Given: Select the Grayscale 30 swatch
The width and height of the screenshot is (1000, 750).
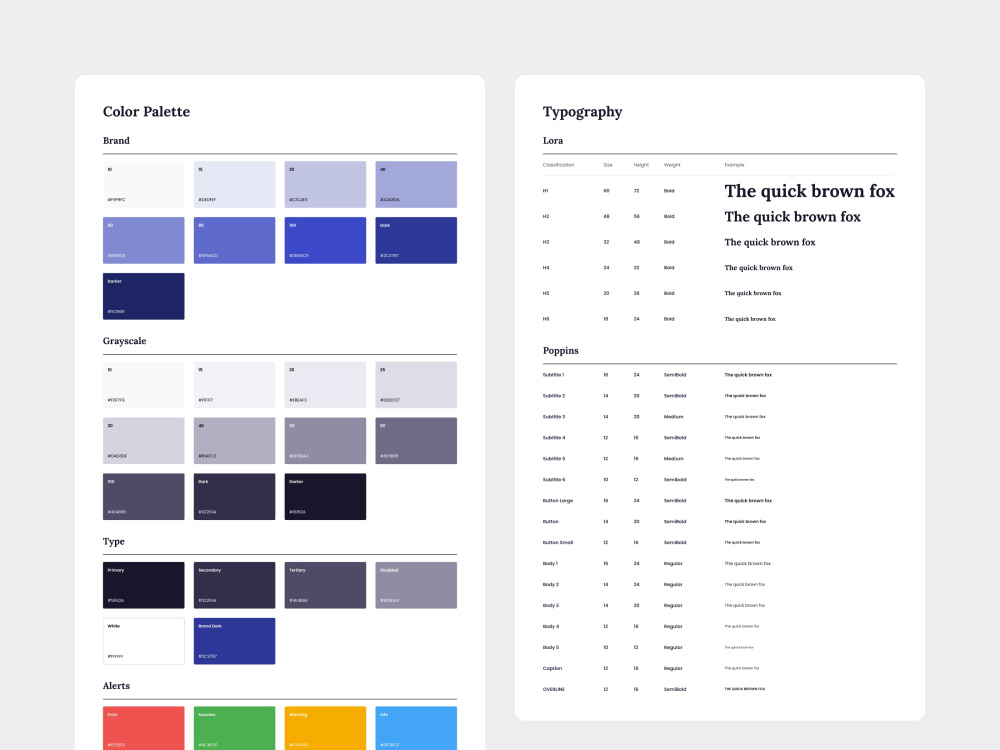Looking at the screenshot, I should click(x=143, y=441).
